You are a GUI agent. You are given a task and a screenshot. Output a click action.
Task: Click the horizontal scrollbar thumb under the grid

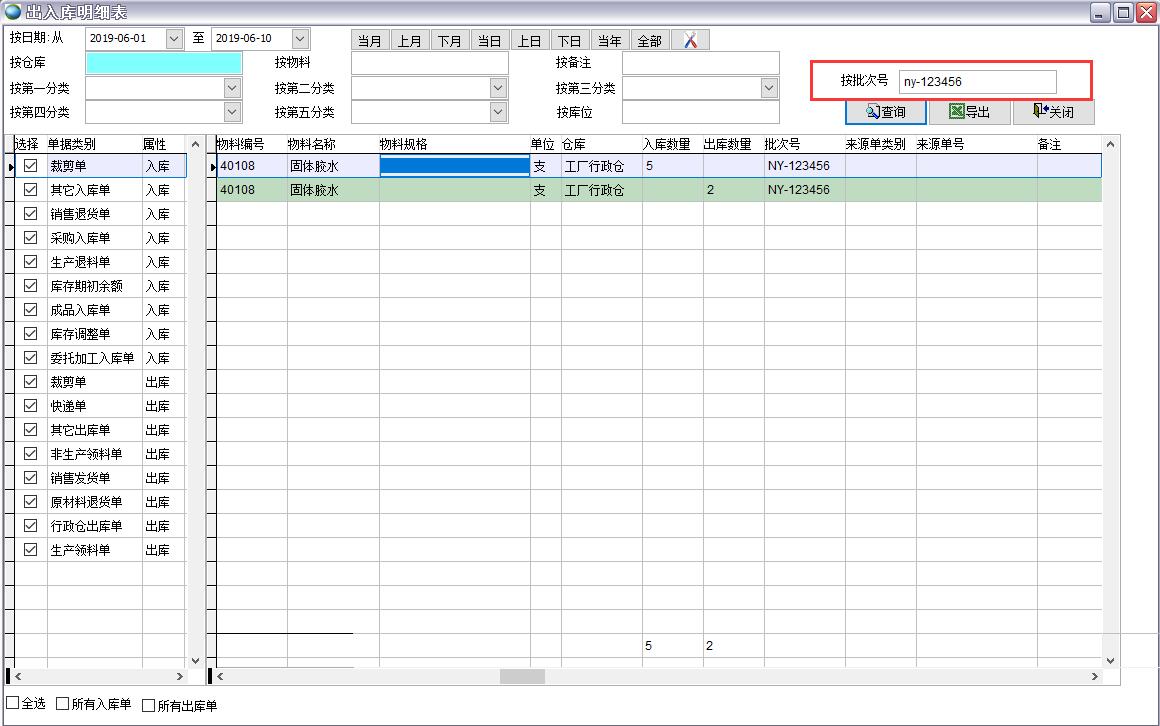[x=522, y=677]
